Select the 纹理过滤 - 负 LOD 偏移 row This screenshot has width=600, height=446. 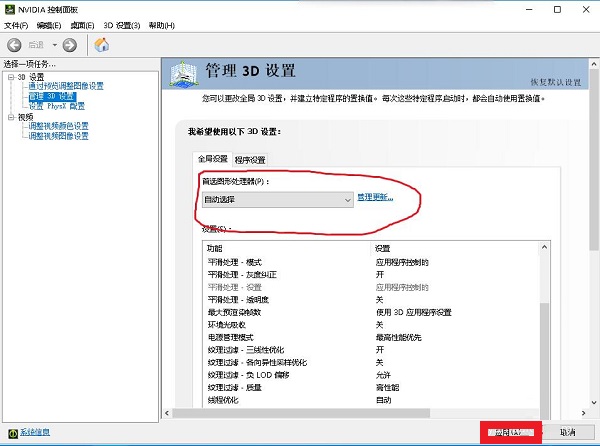372,375
